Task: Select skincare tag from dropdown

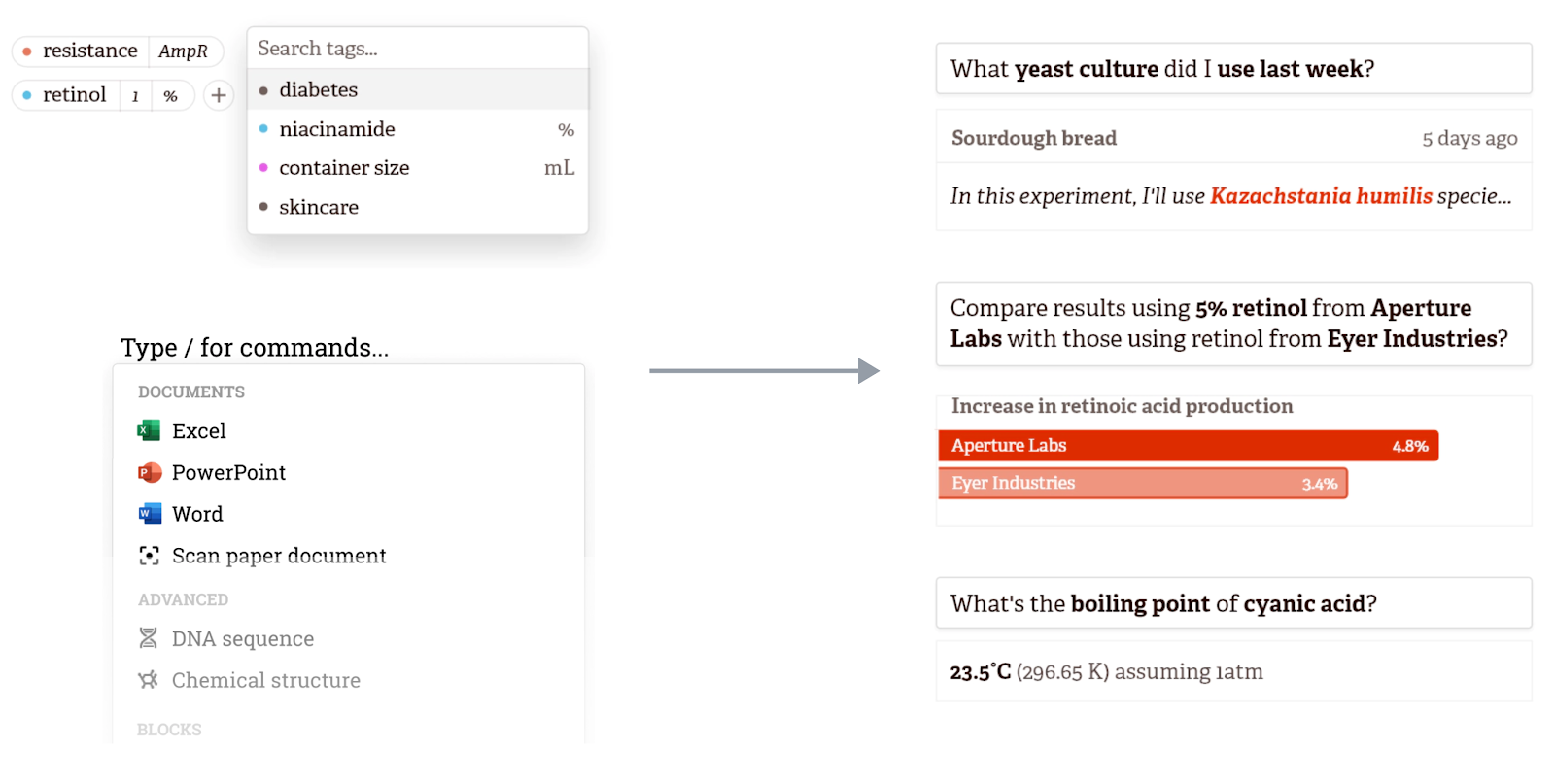Action: 418,207
